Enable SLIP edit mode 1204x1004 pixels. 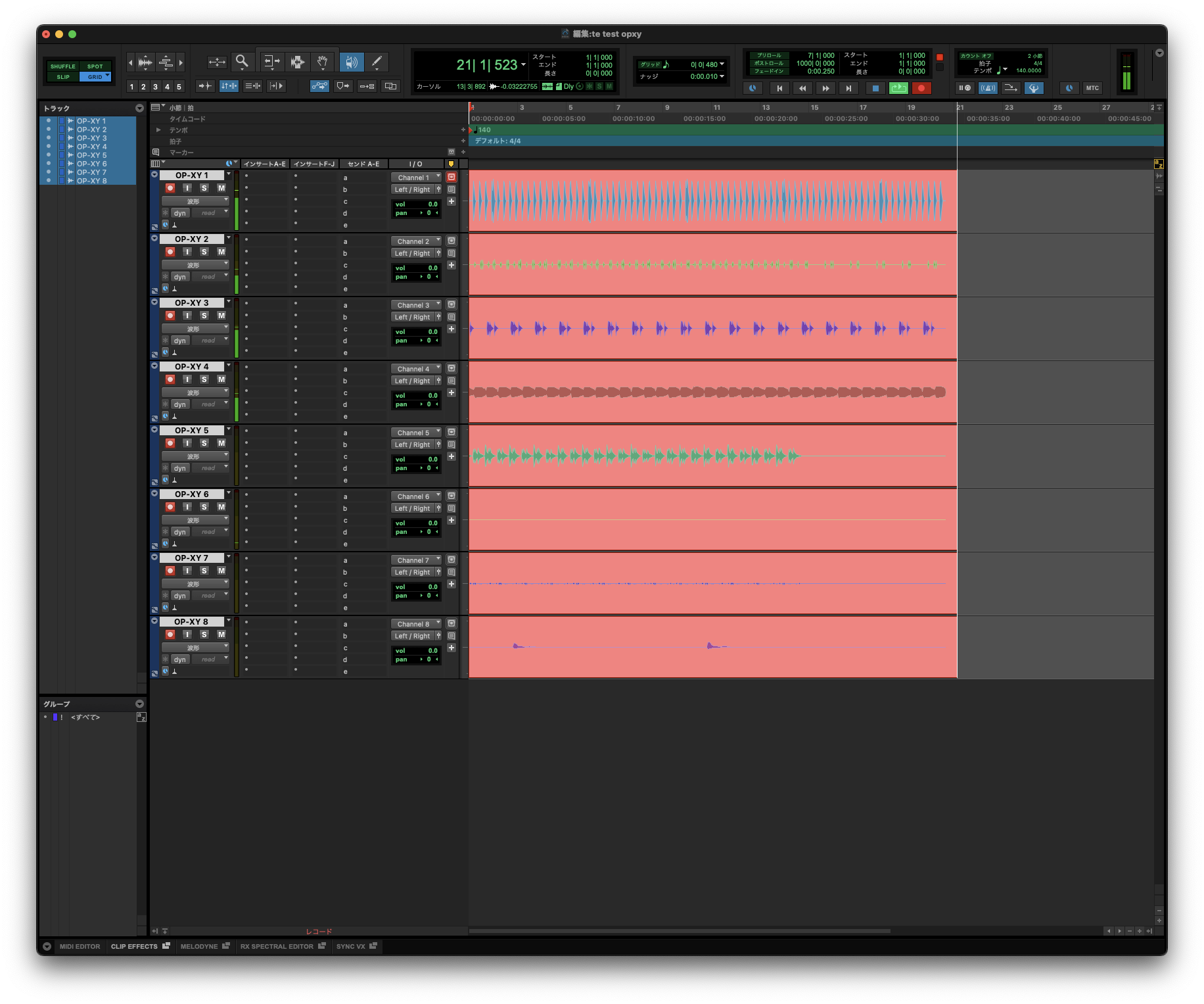click(x=63, y=77)
